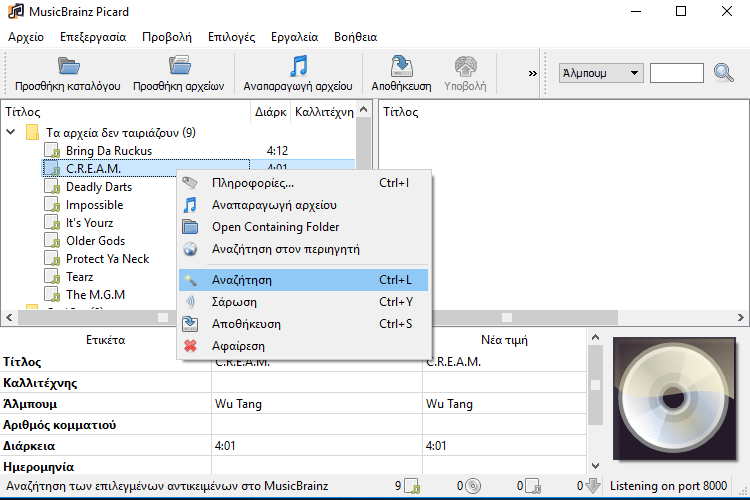The image size is (750, 500).
Task: Click the status bar pending downloads arrow icon
Action: [593, 486]
